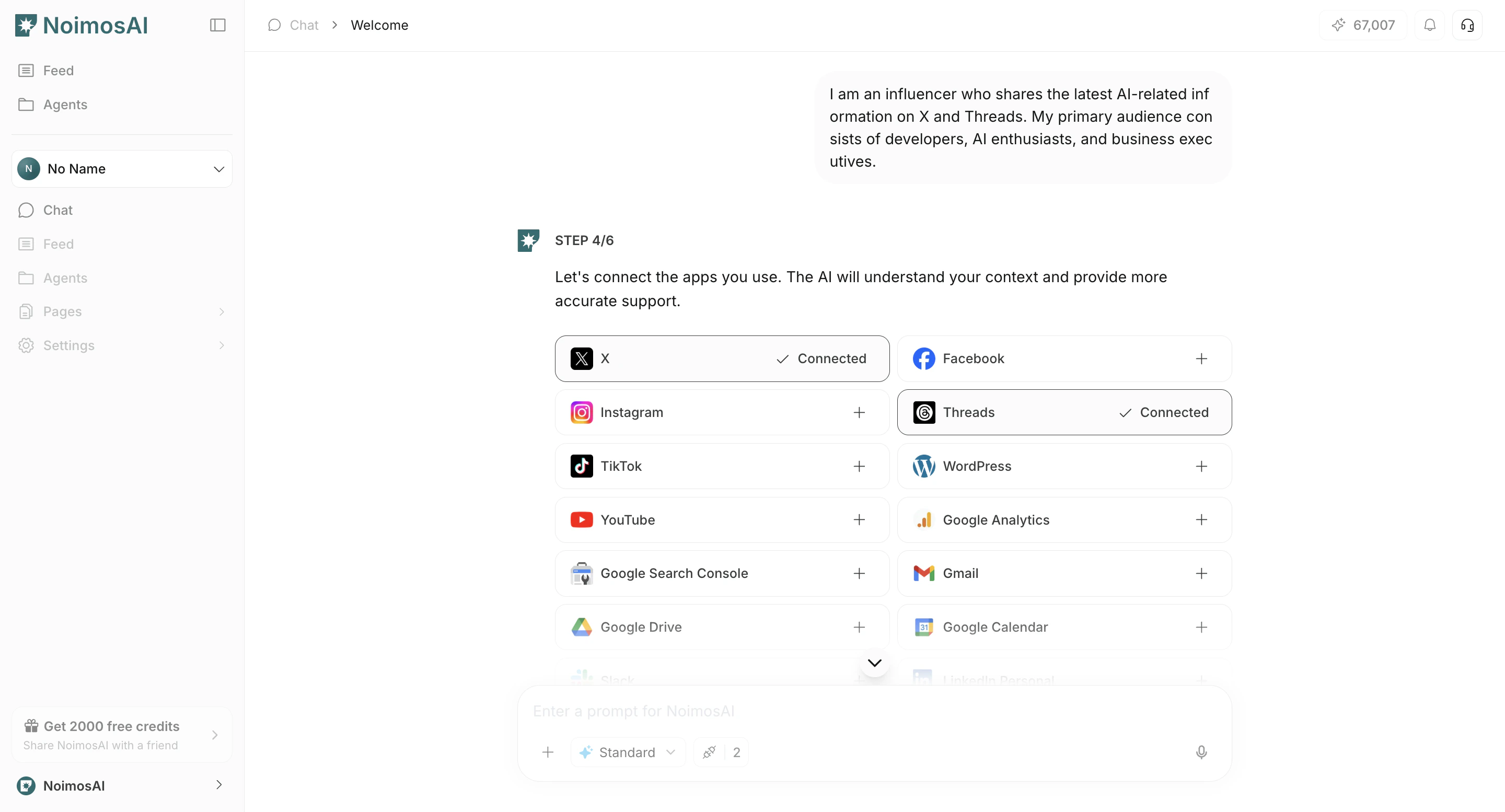Click the Google Drive logo icon
Viewport: 1505px width, 812px height.
point(582,628)
